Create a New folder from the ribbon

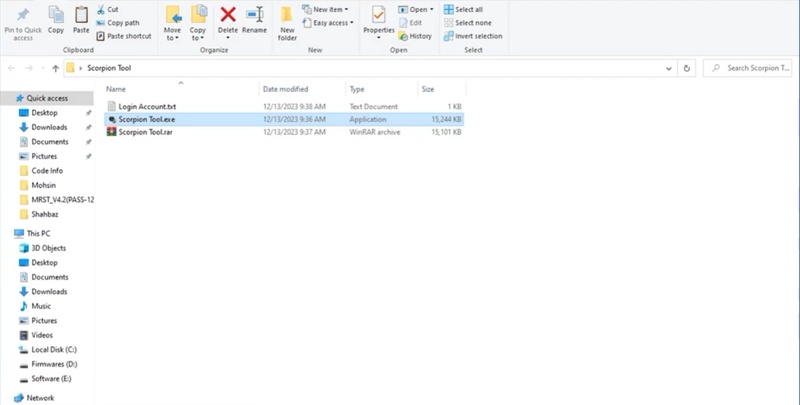[287, 23]
